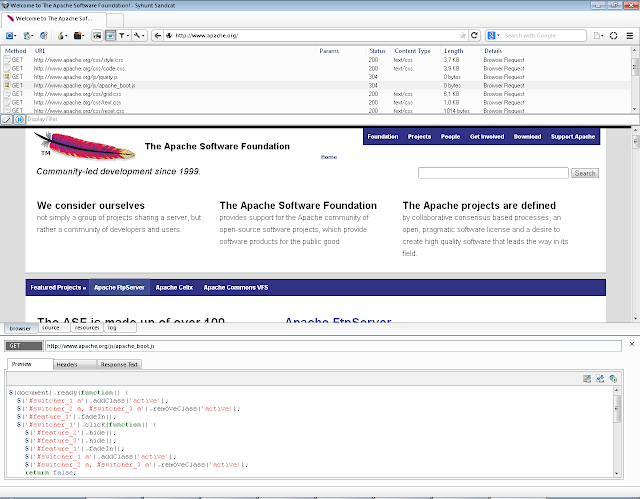Image resolution: width=640 pixels, height=499 pixels.
Task: Open the pear-shaped icon dropdown
Action: 62,36
